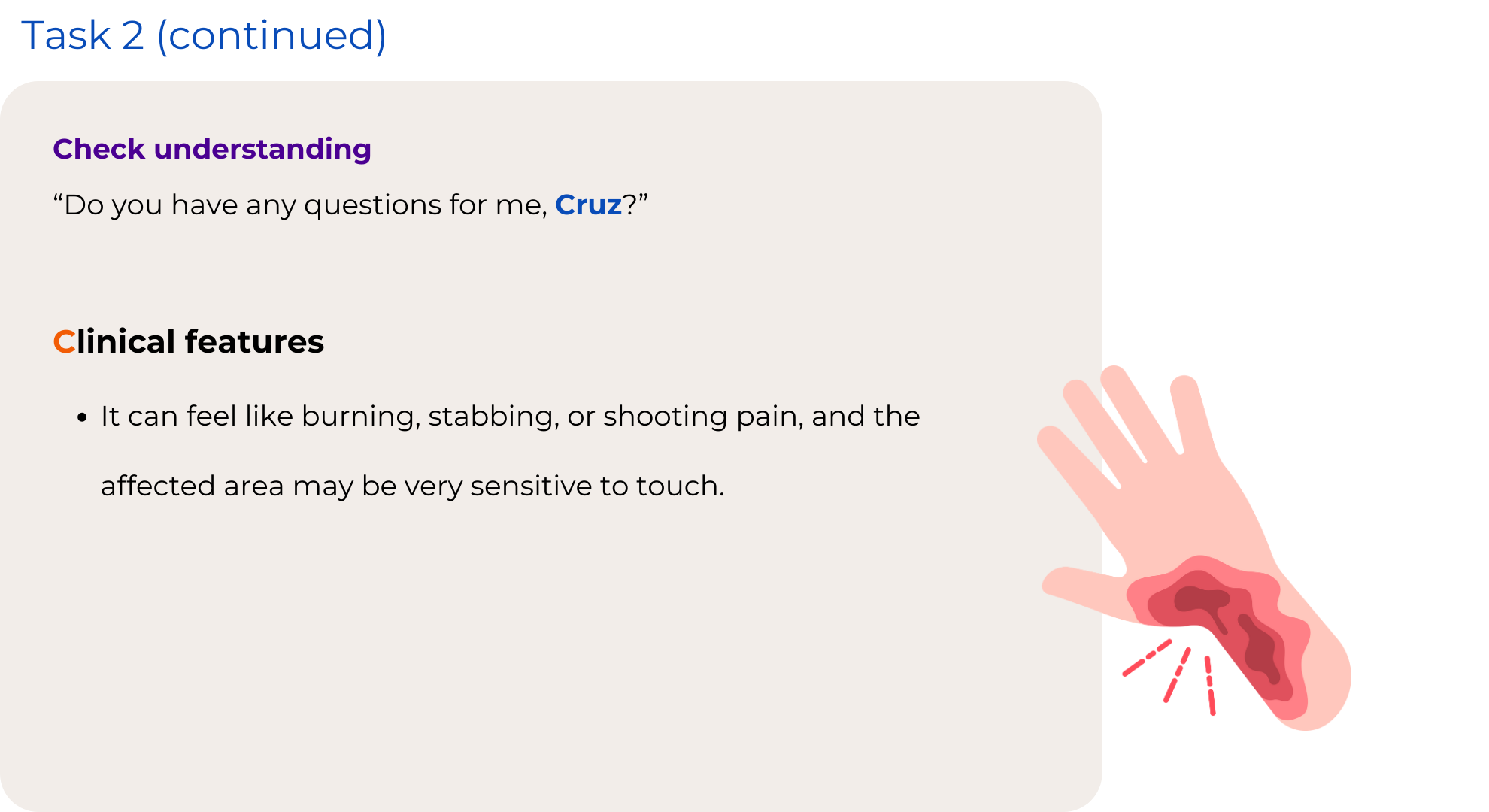The width and height of the screenshot is (1489, 812).
Task: Click the orange letter C in Clinical
Action: click(x=64, y=342)
